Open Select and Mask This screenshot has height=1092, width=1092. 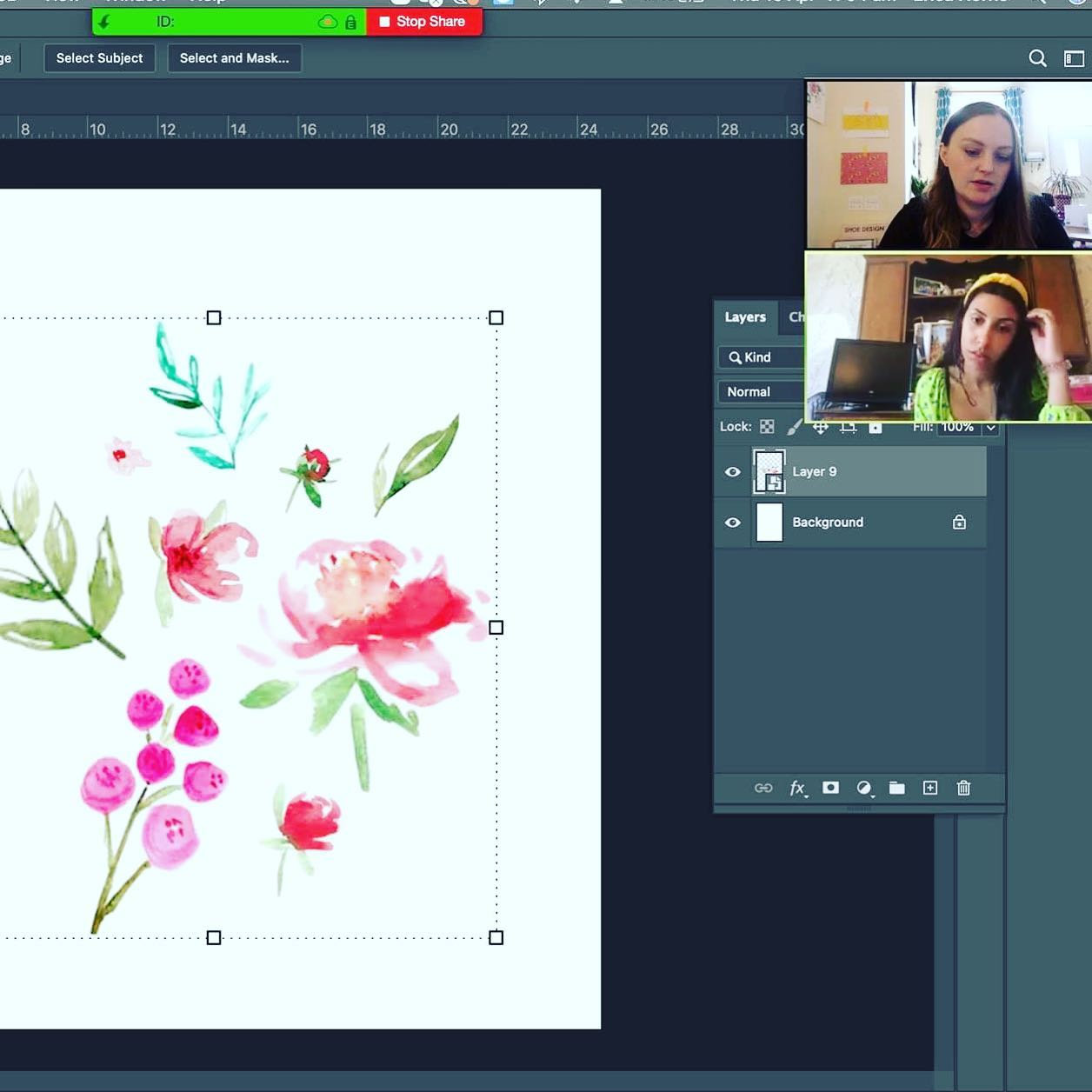(x=235, y=57)
